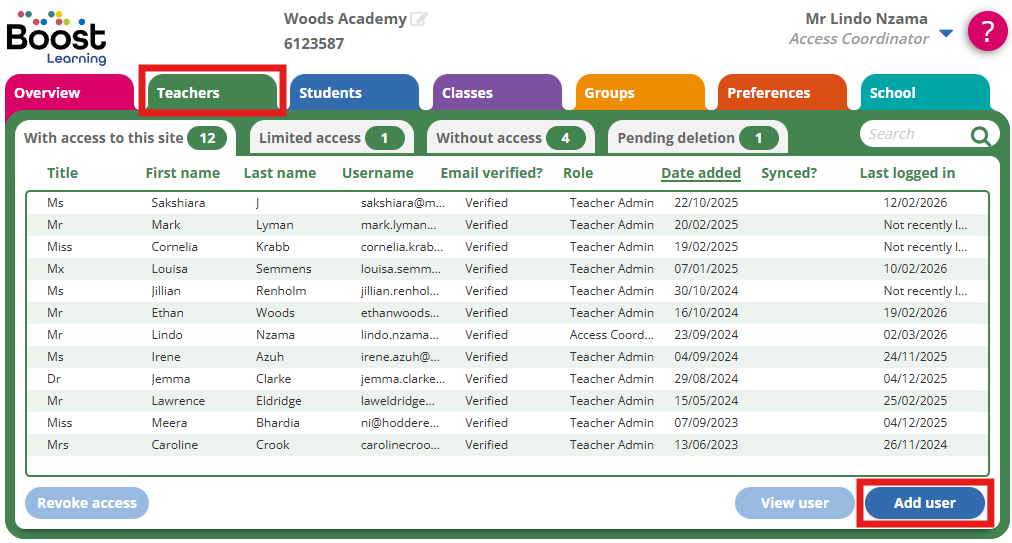Click the edit pencil next to Woods Academy
1012x543 pixels.
[419, 19]
